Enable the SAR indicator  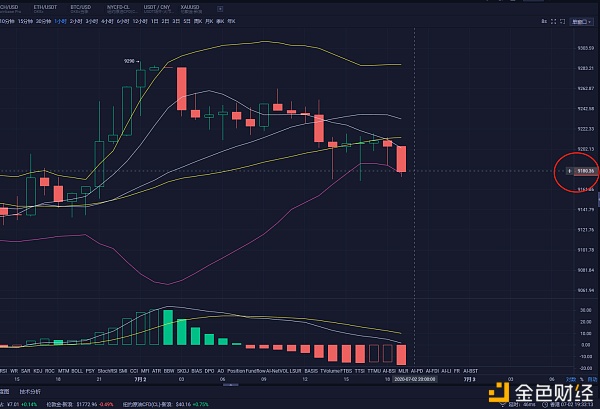click(x=26, y=371)
